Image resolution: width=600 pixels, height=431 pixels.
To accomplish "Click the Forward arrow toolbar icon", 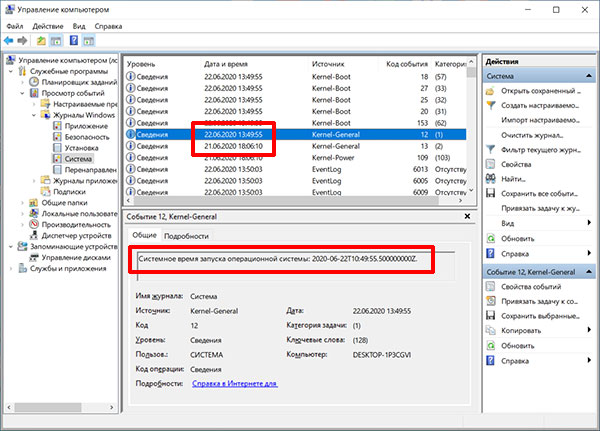I will tap(22, 41).
